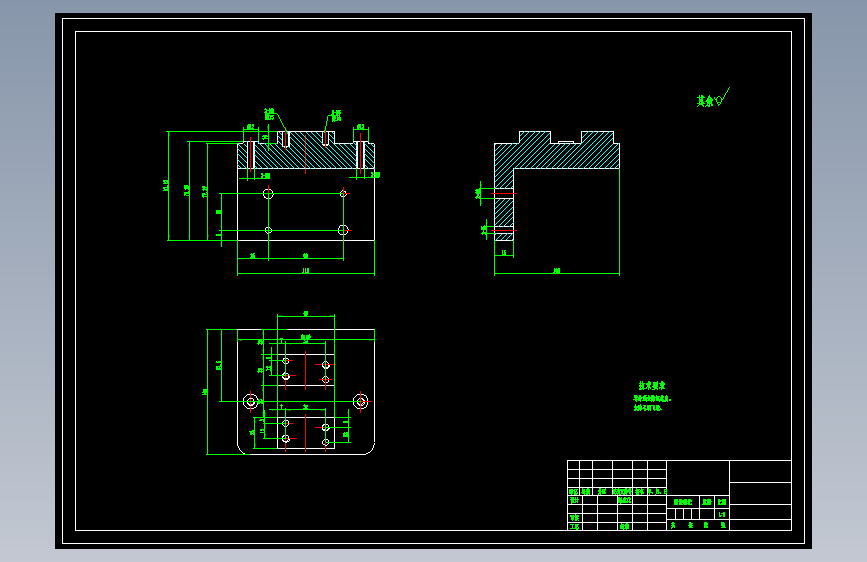This screenshot has height=562, width=867.
Task: Click the 技术要求 heading text
Action: click(x=652, y=386)
